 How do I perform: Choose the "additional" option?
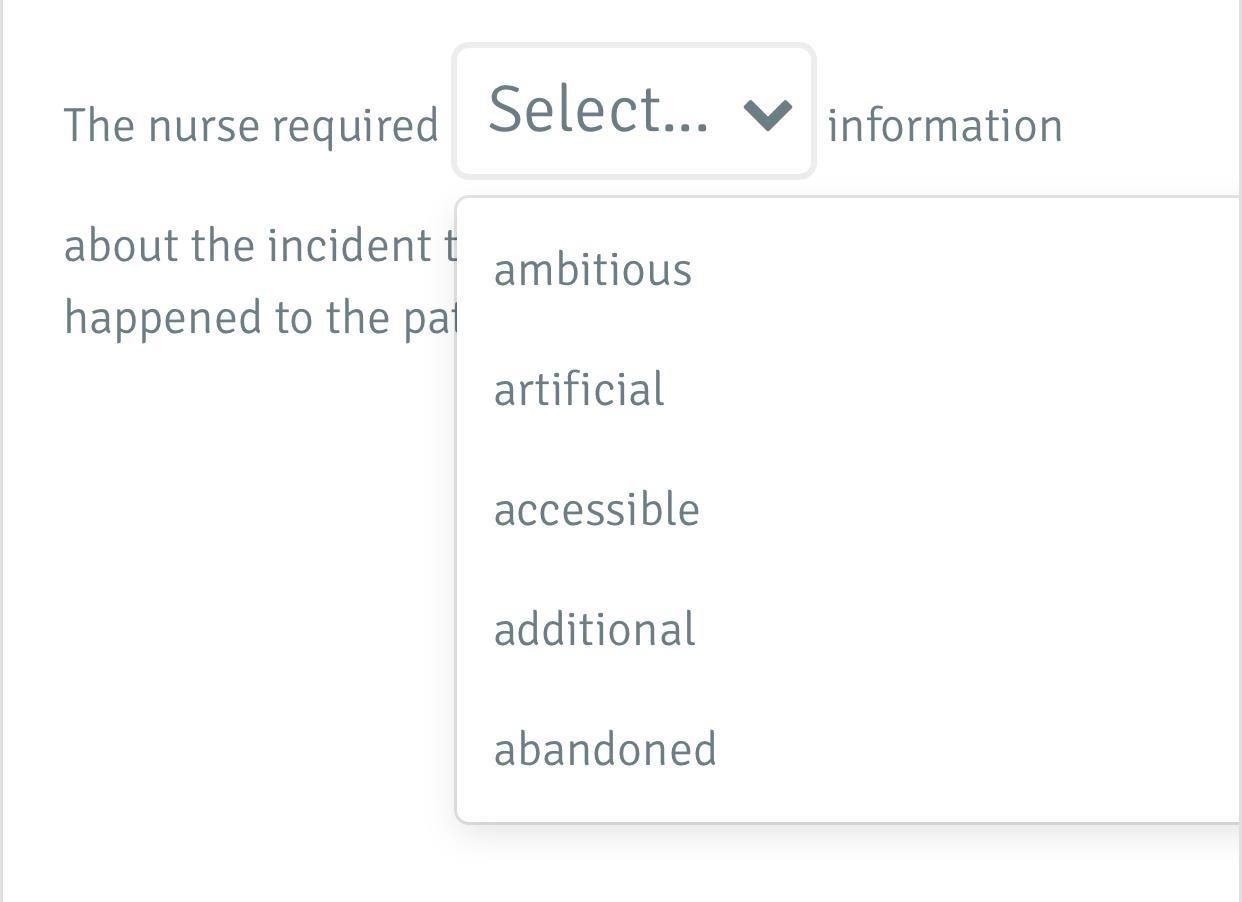[595, 630]
